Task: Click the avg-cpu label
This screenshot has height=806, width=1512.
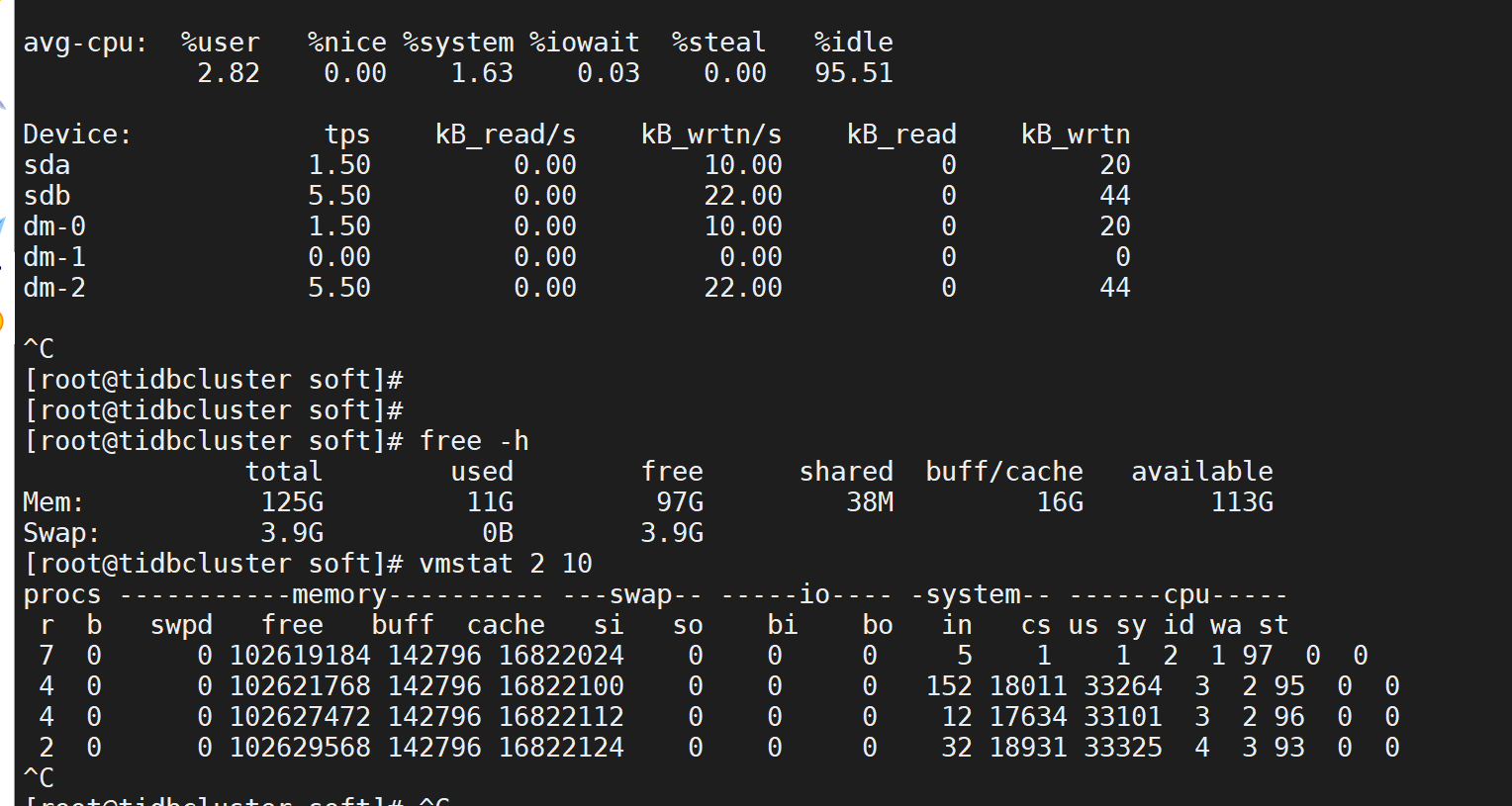Action: [x=85, y=43]
